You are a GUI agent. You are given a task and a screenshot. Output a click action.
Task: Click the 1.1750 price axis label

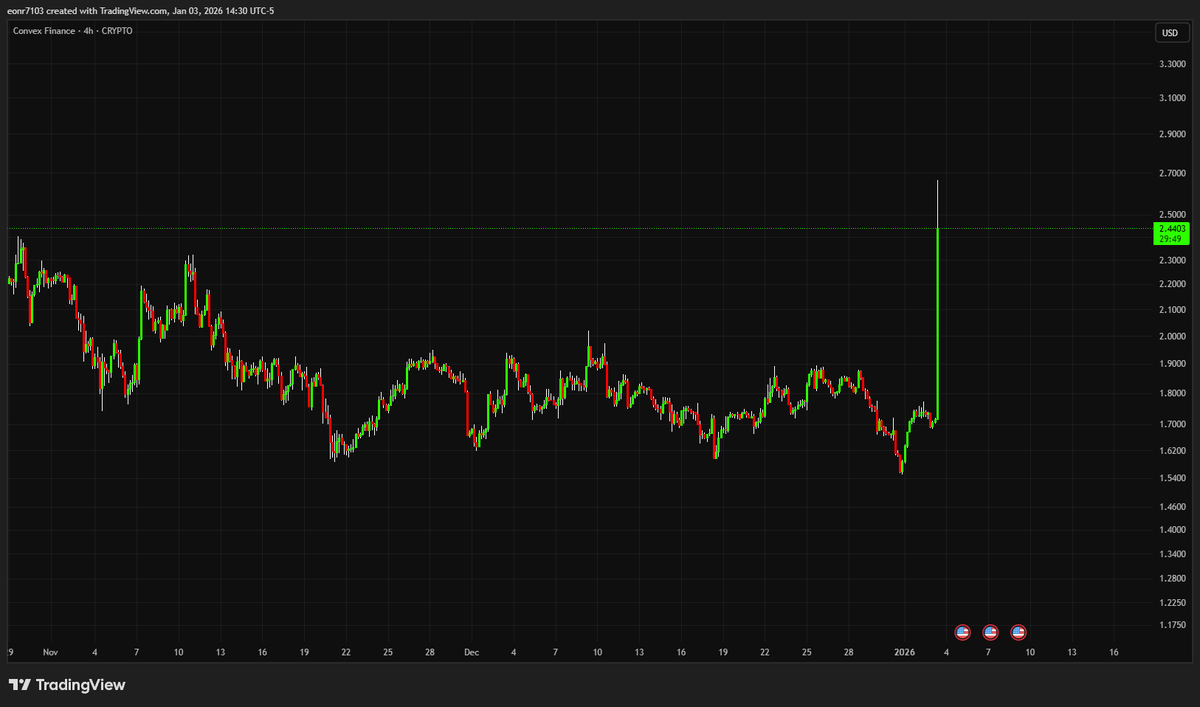point(1172,625)
